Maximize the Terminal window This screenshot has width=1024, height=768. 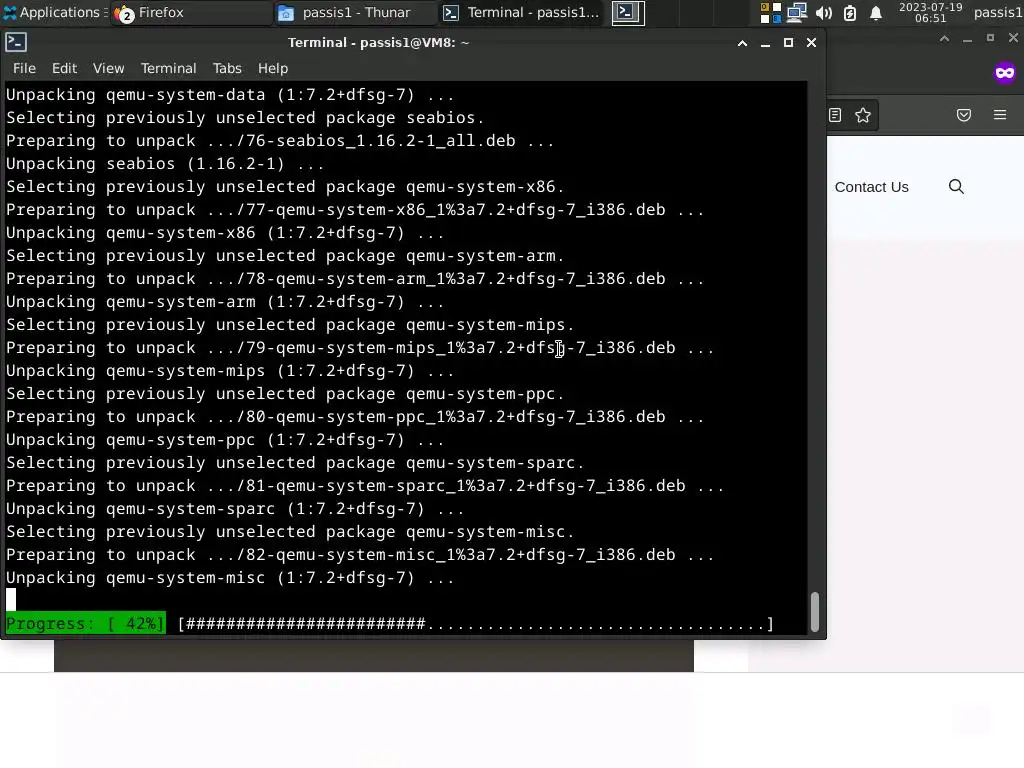pos(788,43)
